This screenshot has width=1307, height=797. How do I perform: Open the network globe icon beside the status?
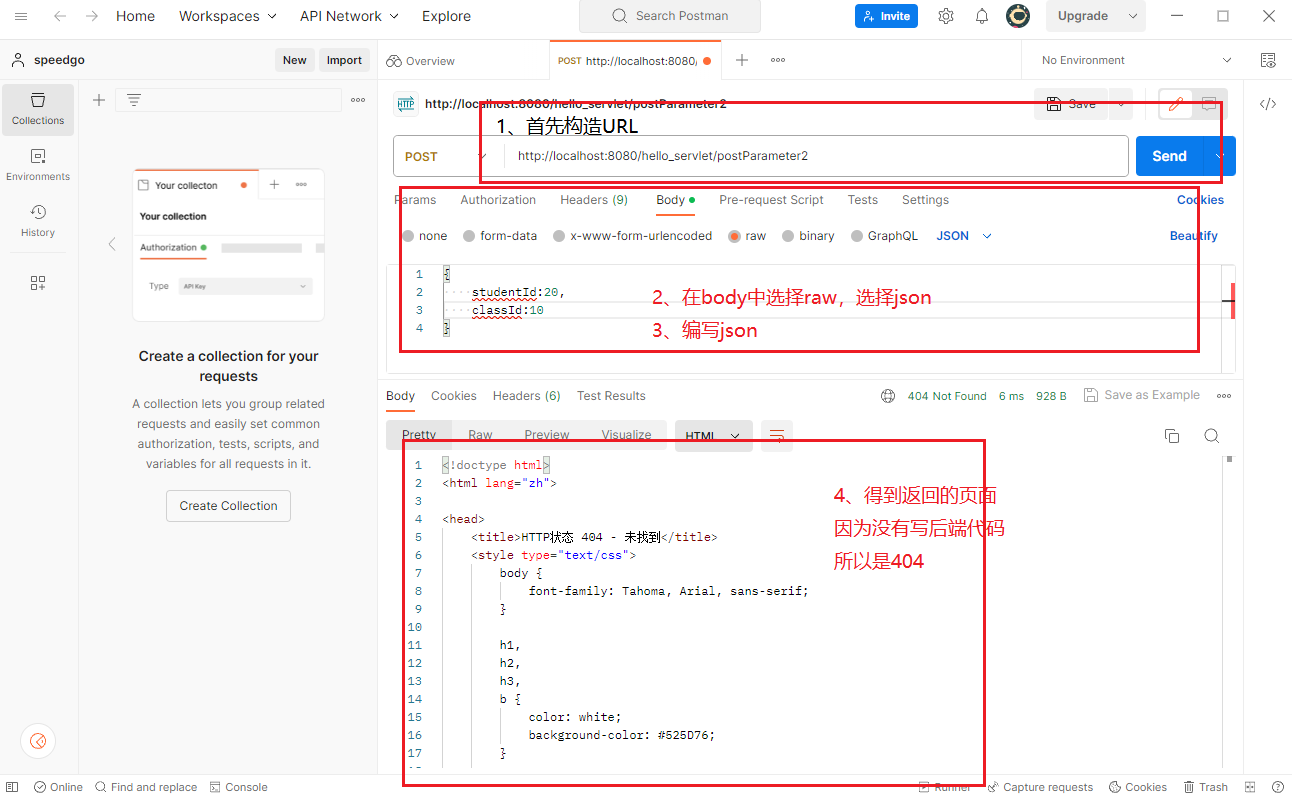pyautogui.click(x=888, y=396)
